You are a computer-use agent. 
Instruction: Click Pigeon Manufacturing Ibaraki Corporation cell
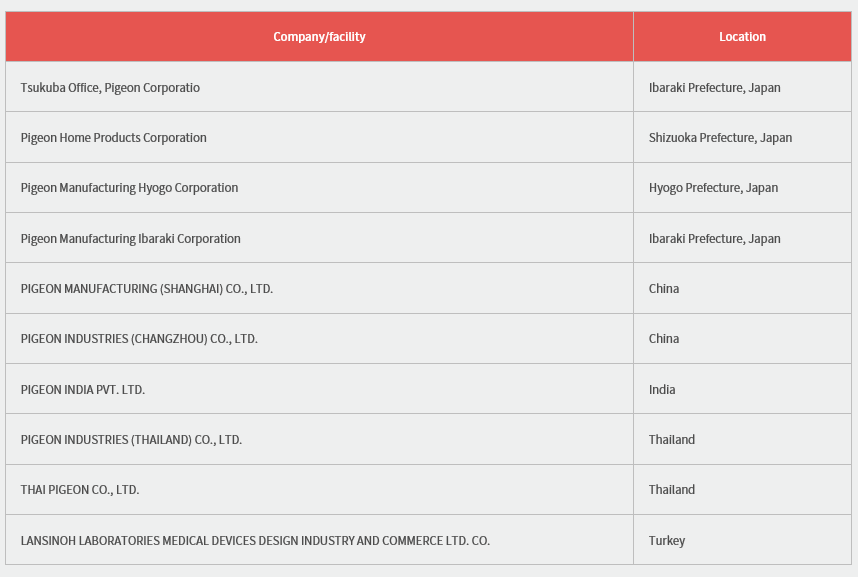click(x=131, y=239)
